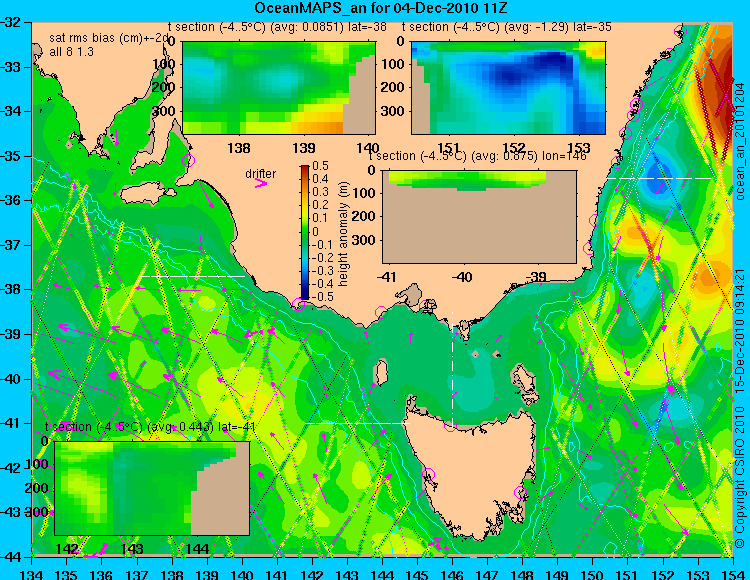Click the 'drifter' legend label
Viewport: 750px width, 580px height.
260,174
